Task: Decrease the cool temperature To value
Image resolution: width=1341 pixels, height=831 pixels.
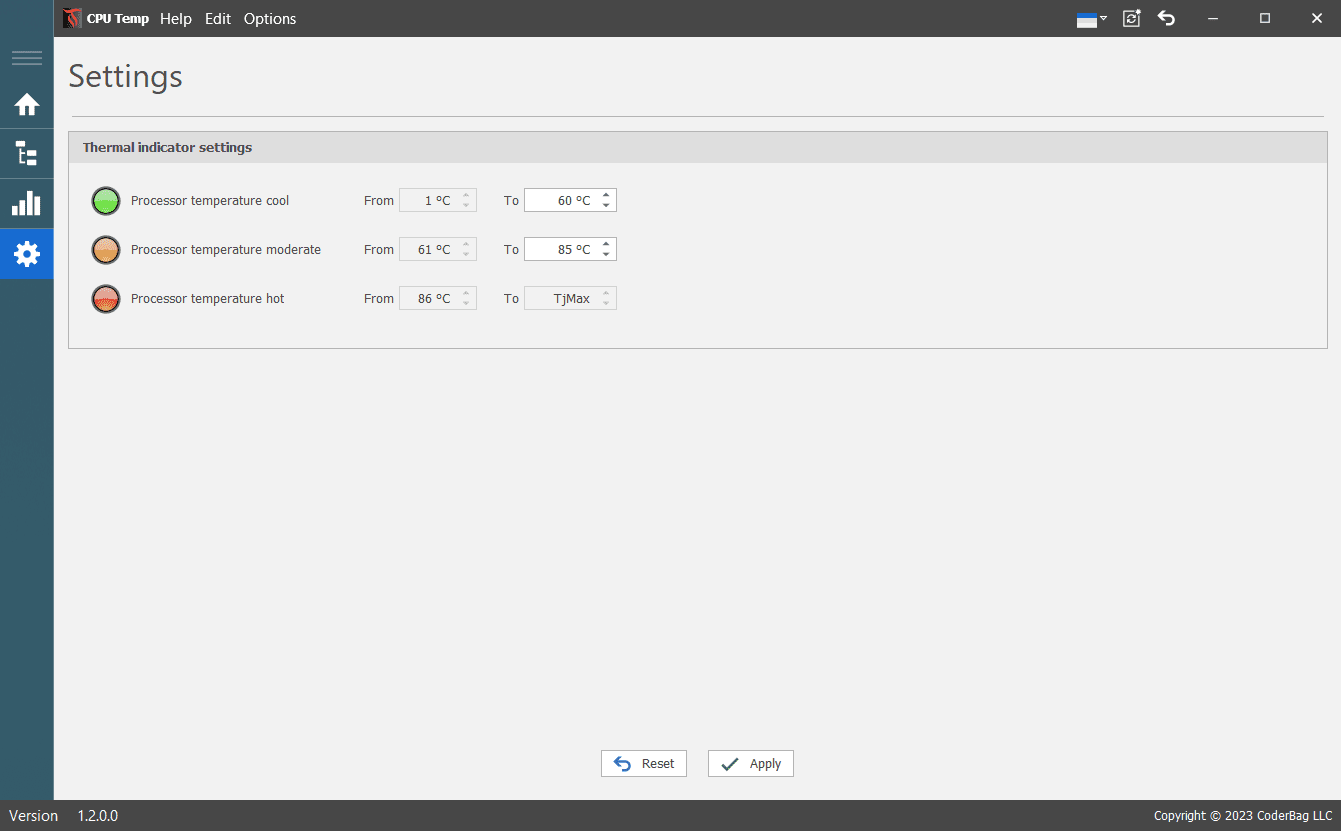Action: [606, 206]
